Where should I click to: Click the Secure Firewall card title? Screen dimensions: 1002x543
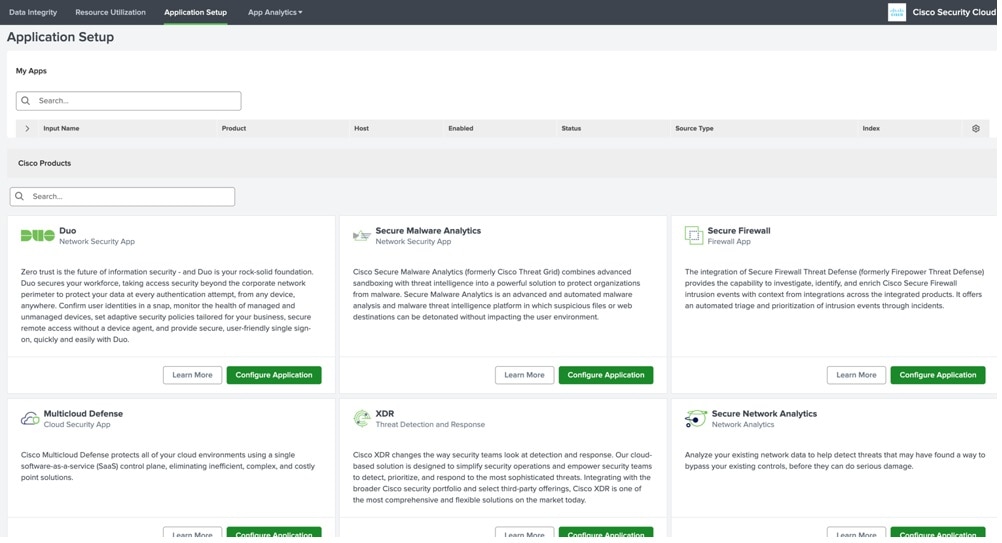pyautogui.click(x=739, y=231)
